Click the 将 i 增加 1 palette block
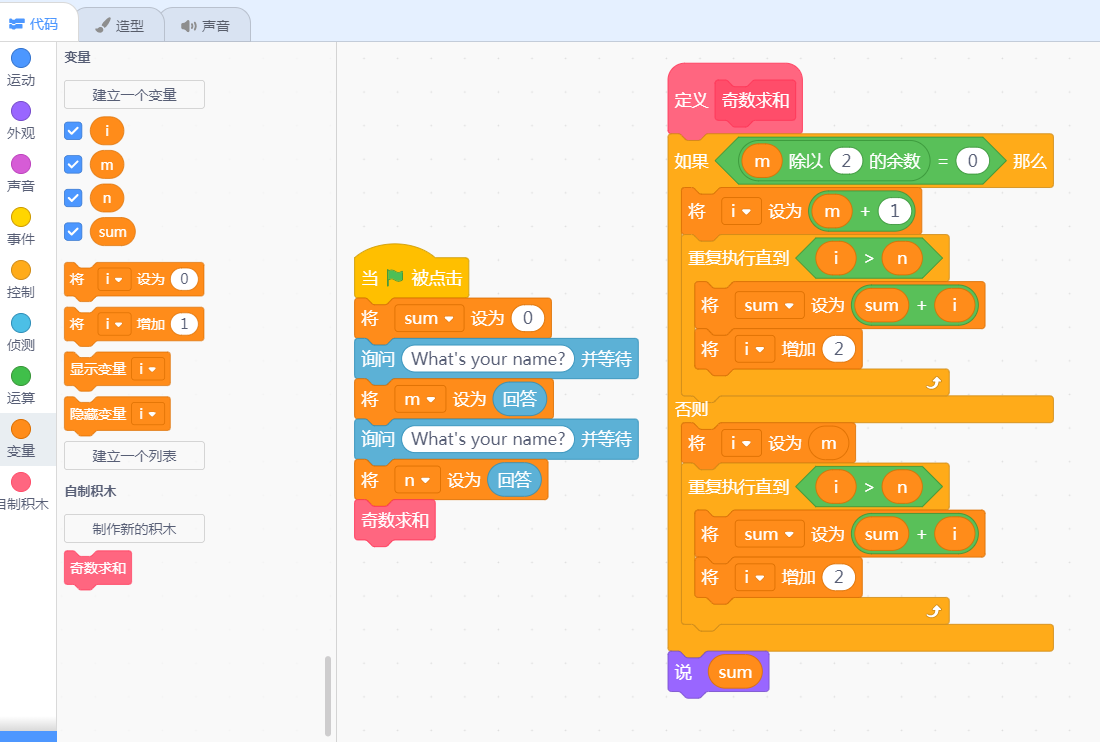Viewport: 1100px width, 742px height. tap(133, 325)
